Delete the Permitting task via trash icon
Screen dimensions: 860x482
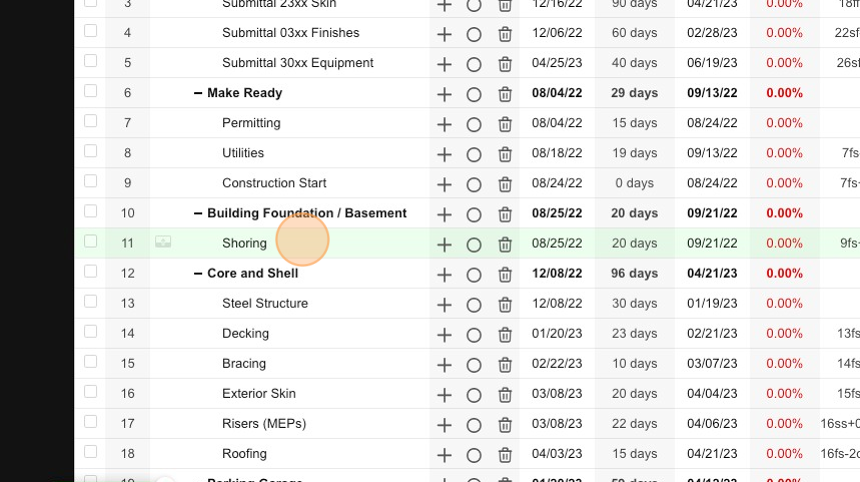[505, 124]
